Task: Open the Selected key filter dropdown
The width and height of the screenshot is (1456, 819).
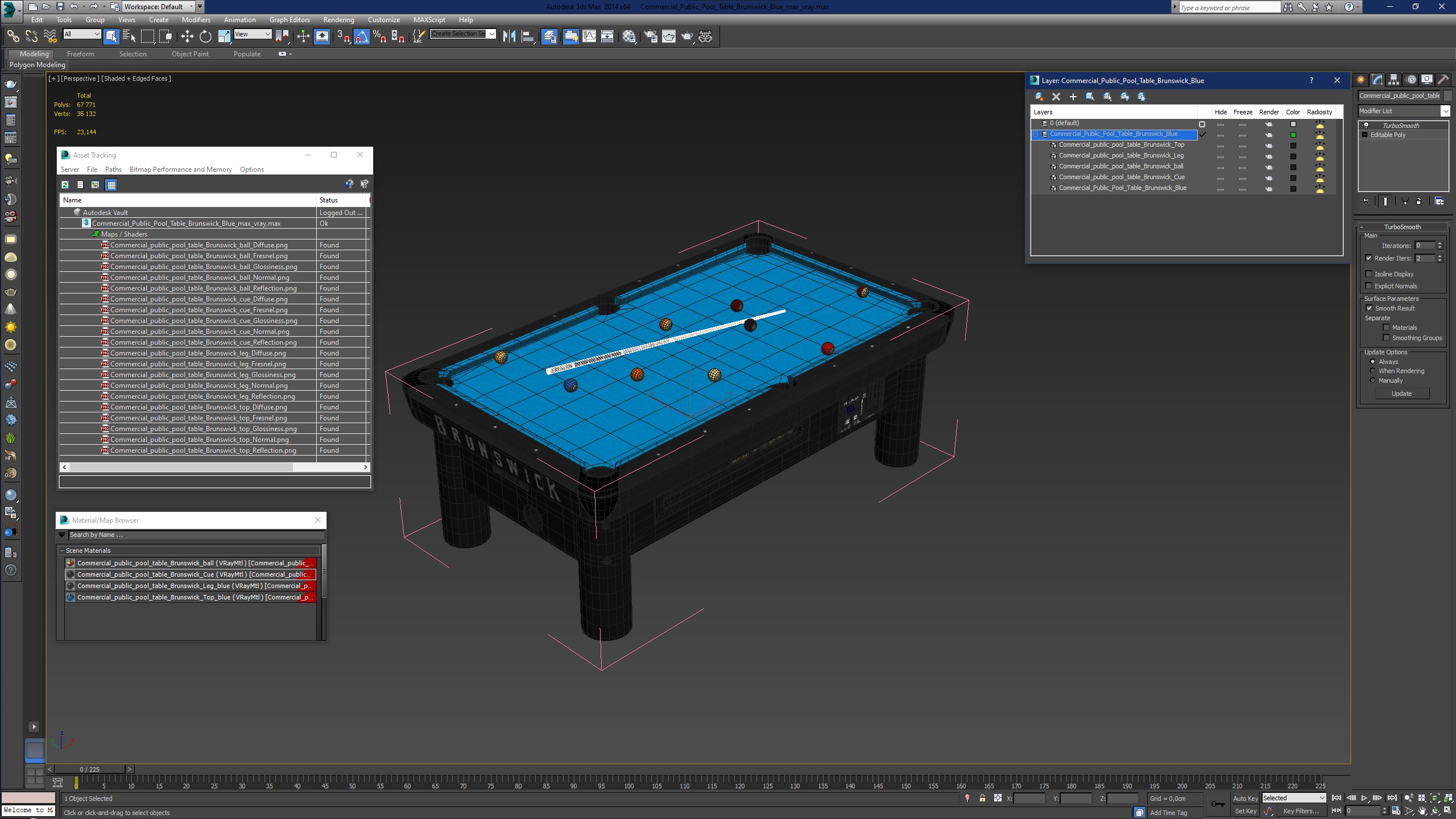Action: [x=1294, y=798]
